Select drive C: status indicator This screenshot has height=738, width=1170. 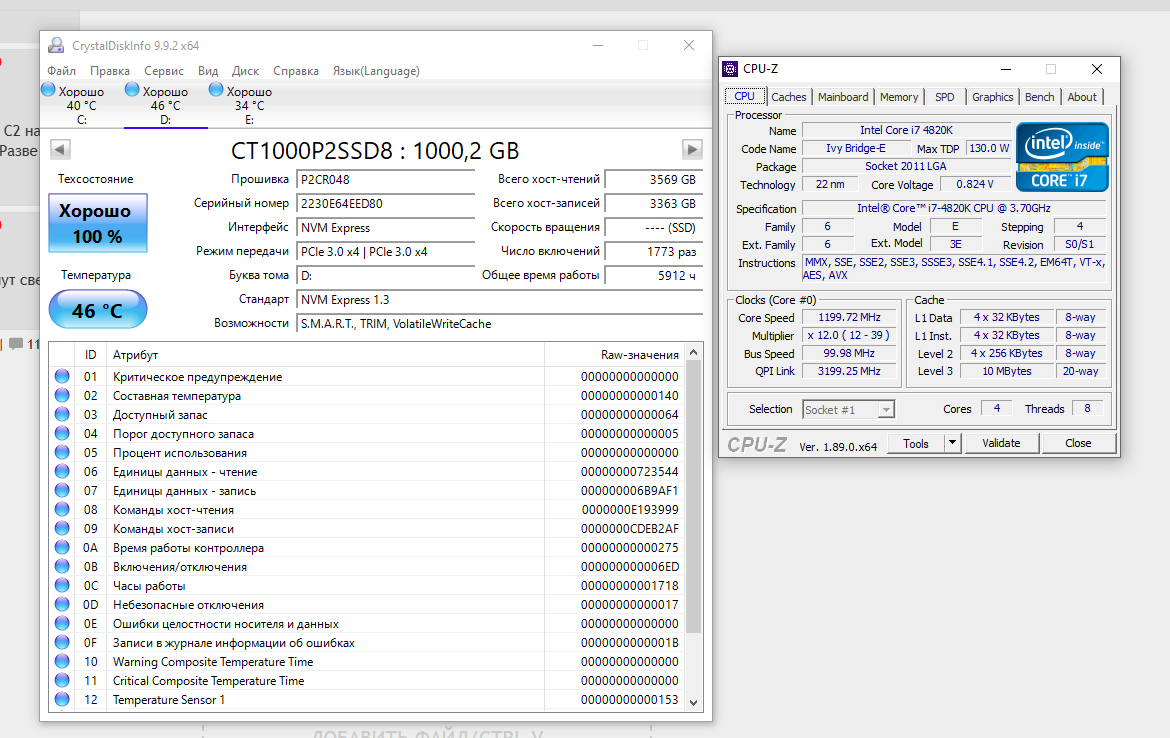73,104
